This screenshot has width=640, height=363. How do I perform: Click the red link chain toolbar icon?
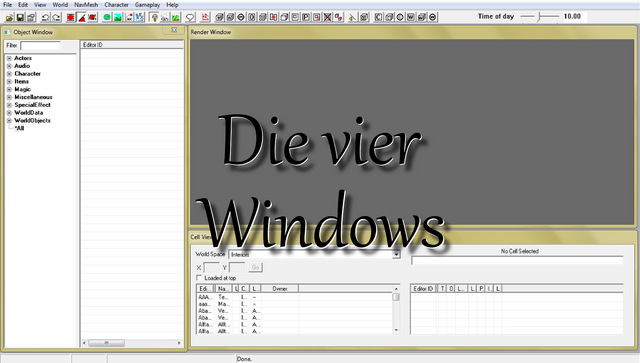tap(338, 17)
